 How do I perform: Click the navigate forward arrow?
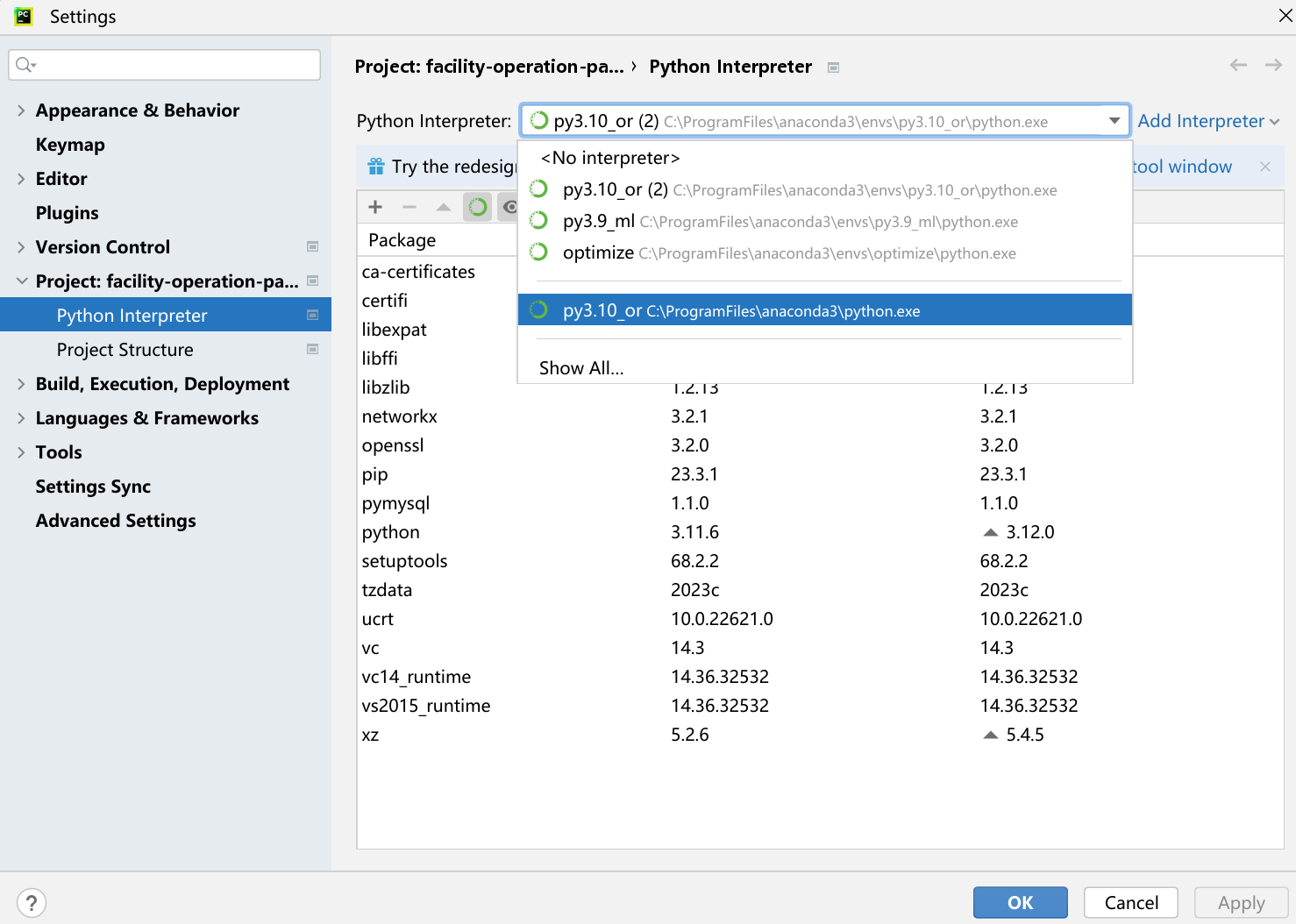1273,65
